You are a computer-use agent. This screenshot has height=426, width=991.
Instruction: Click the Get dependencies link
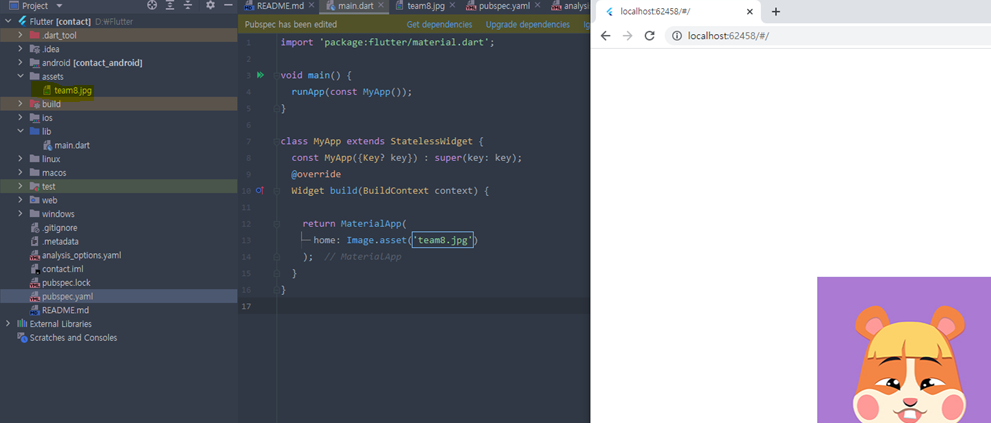point(439,25)
